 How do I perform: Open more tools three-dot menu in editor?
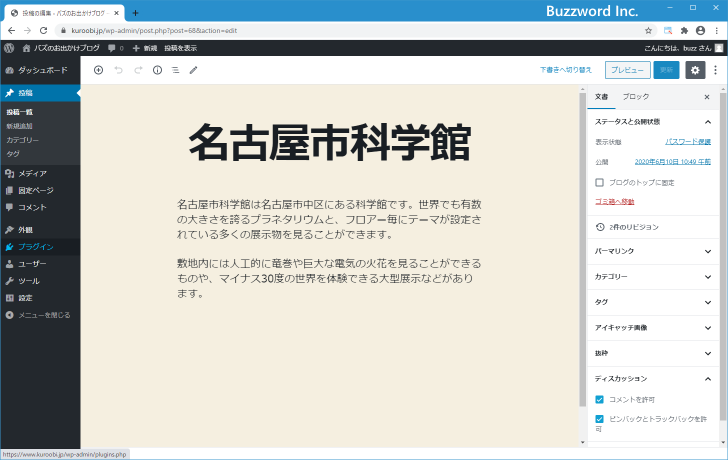click(x=715, y=70)
